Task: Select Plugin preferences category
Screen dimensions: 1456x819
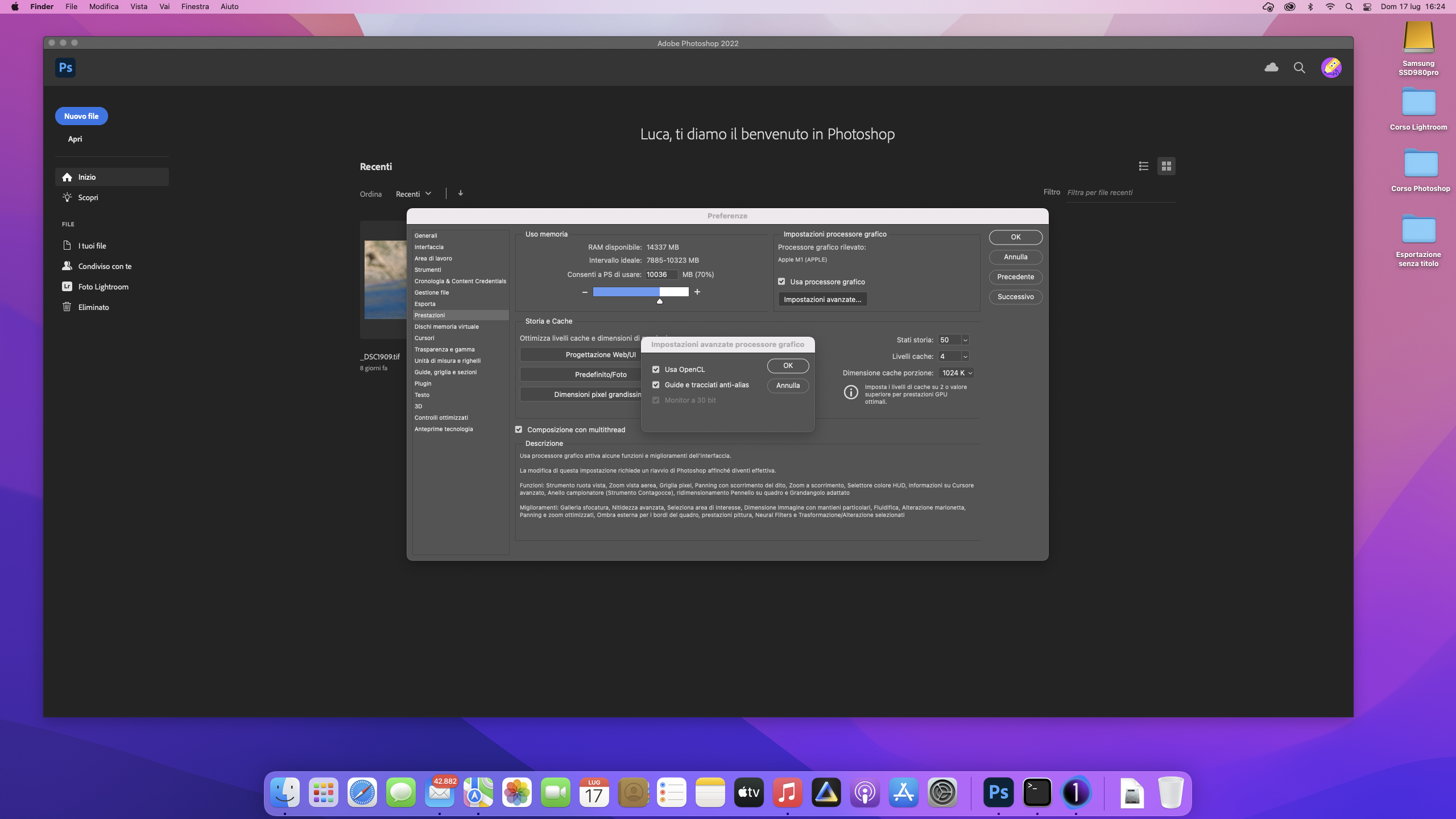Action: pyautogui.click(x=461, y=383)
